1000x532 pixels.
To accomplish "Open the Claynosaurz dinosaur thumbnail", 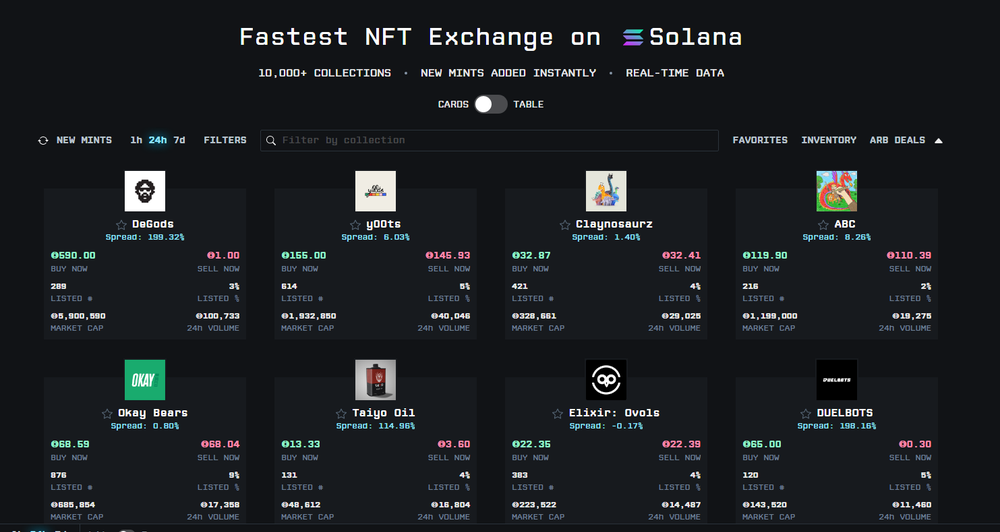I will pos(606,191).
